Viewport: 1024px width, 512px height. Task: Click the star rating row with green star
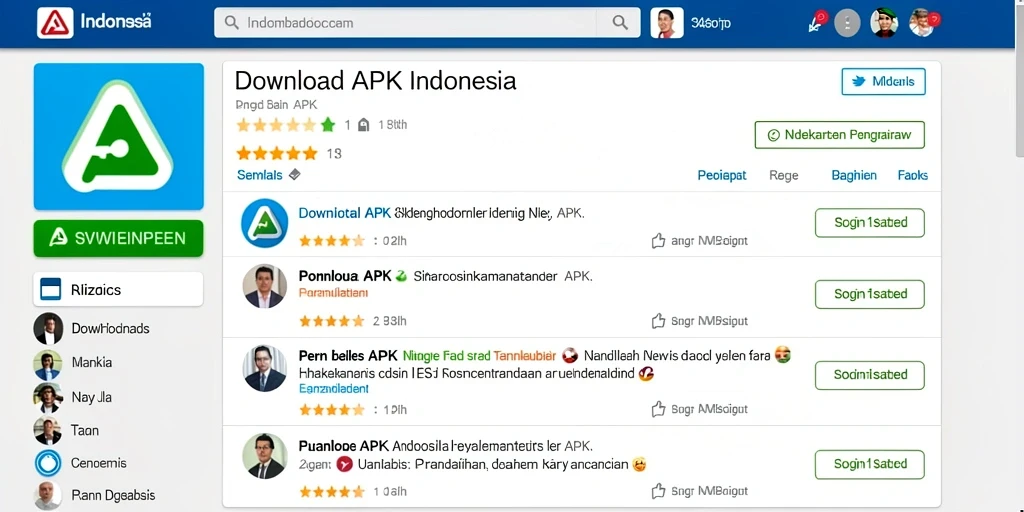pos(286,125)
